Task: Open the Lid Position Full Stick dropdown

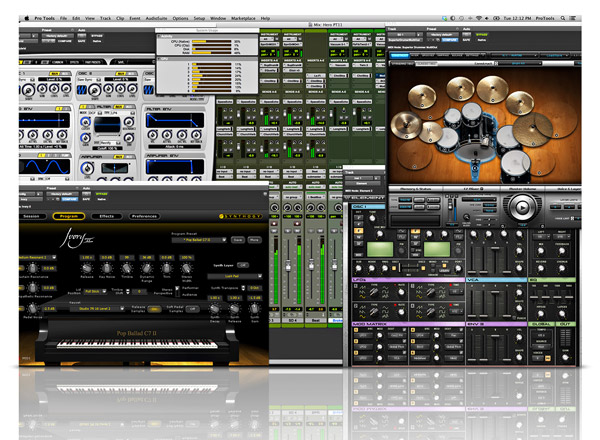Action: coord(95,292)
